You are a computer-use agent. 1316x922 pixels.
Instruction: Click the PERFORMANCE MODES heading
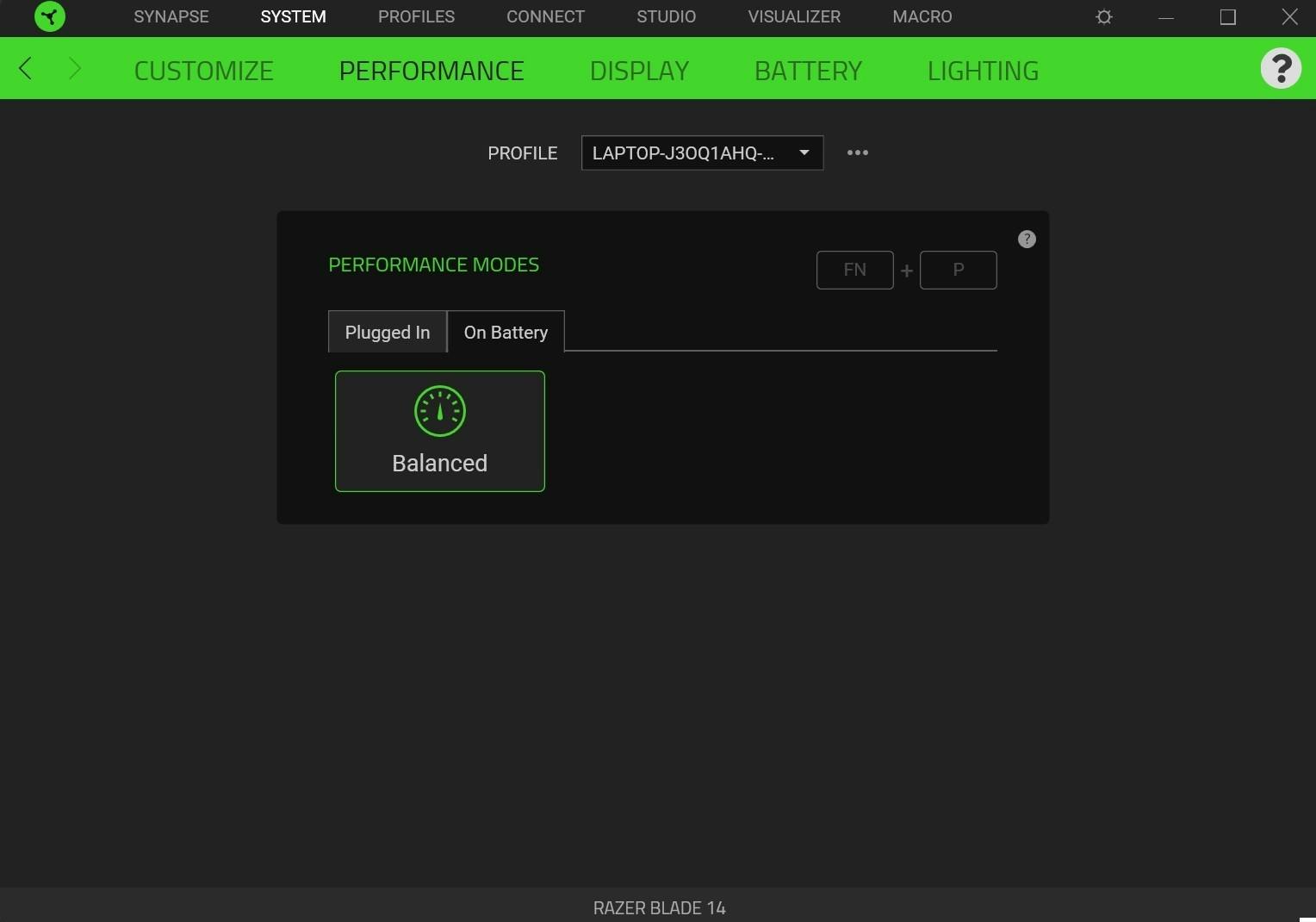(x=433, y=265)
